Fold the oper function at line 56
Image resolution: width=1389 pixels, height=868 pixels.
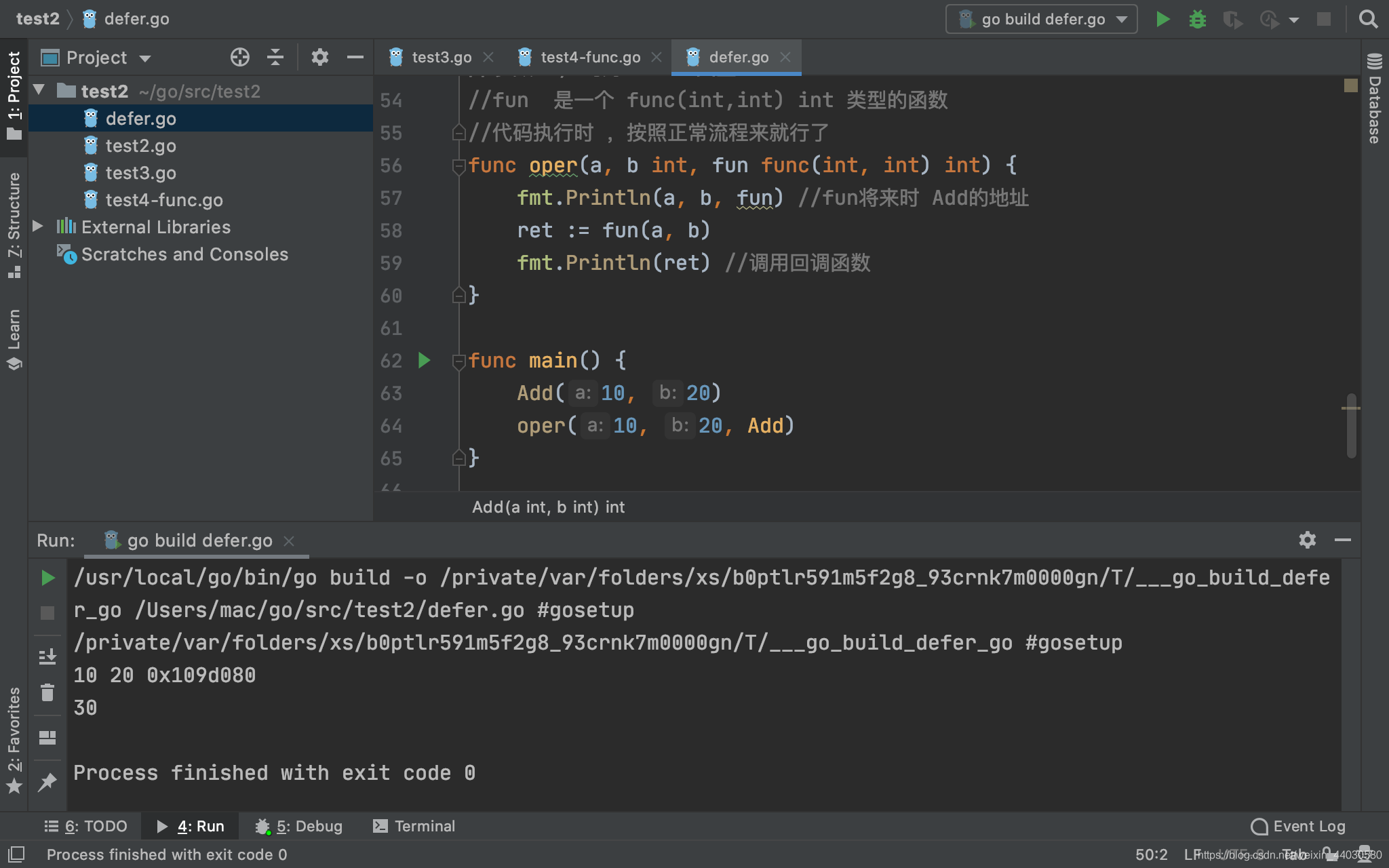pos(458,165)
